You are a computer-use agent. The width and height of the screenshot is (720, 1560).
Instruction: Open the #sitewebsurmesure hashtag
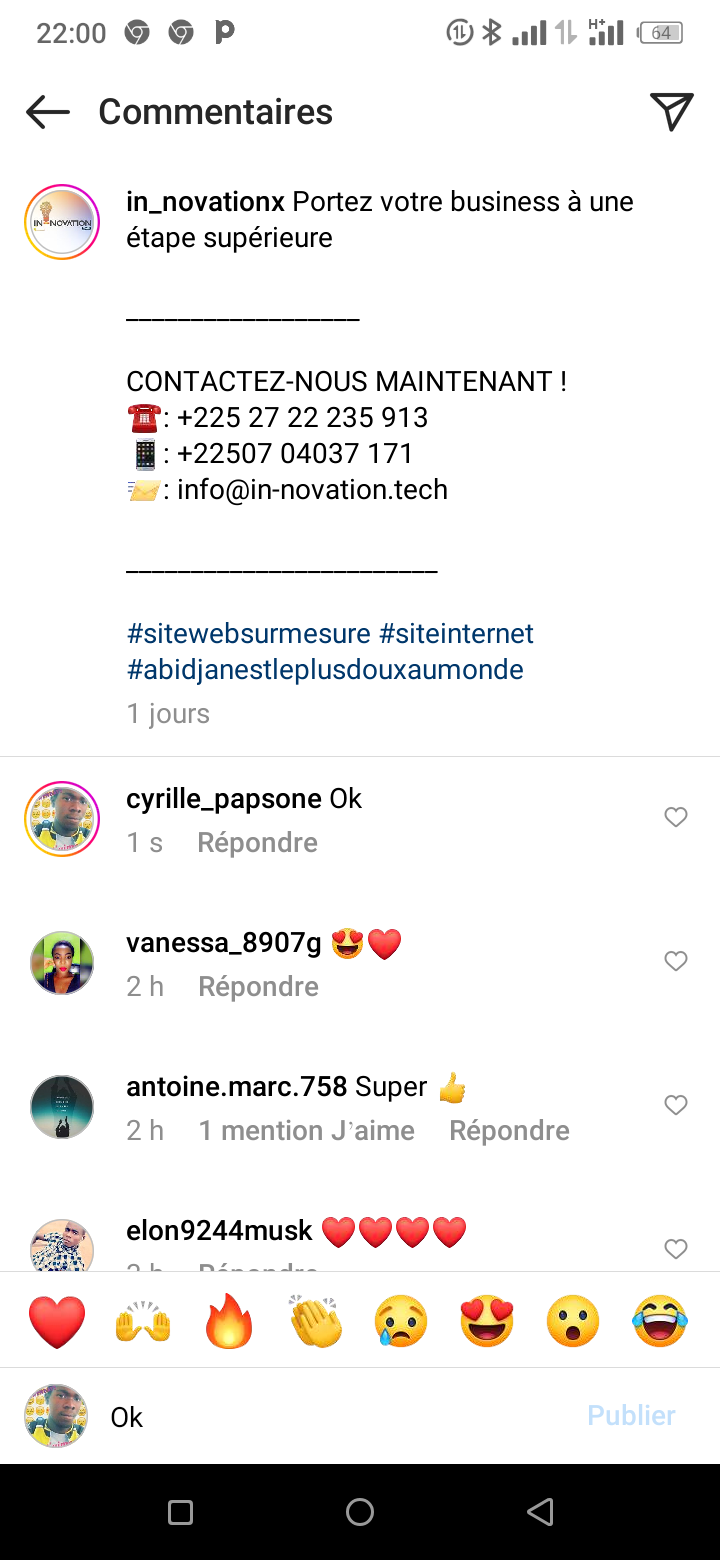[248, 634]
